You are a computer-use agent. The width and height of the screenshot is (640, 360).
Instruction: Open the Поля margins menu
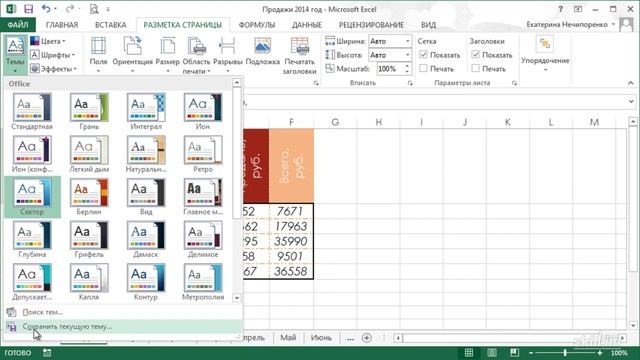coord(98,55)
